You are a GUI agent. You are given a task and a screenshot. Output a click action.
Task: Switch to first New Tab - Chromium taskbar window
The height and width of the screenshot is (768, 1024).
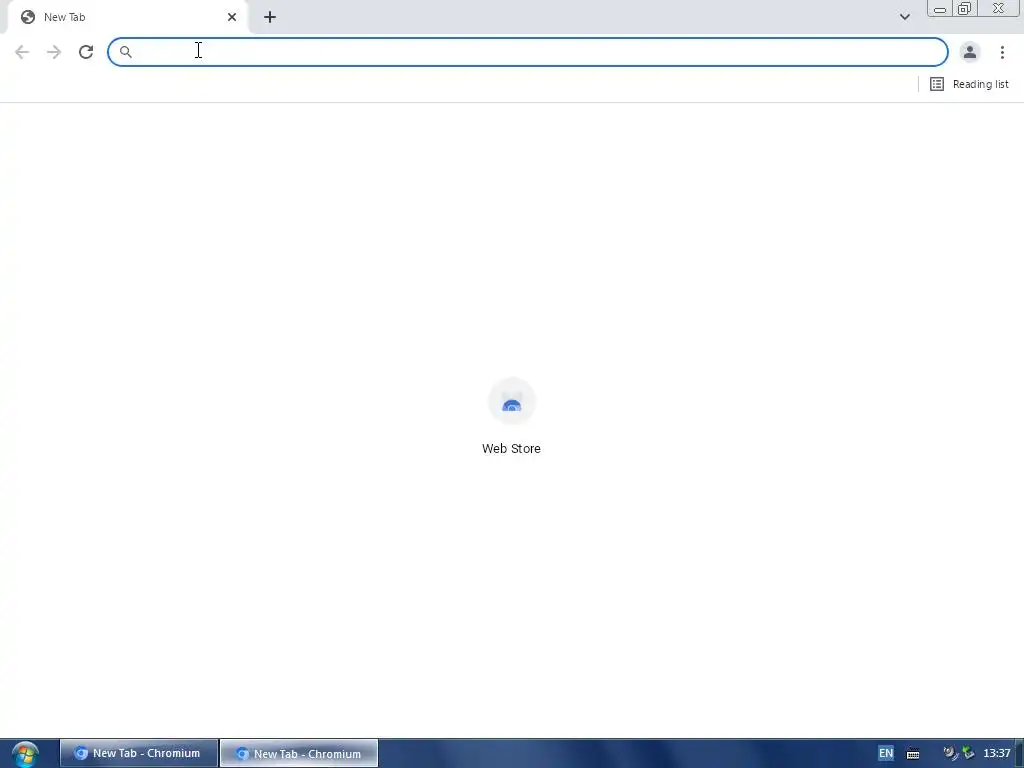[138, 754]
